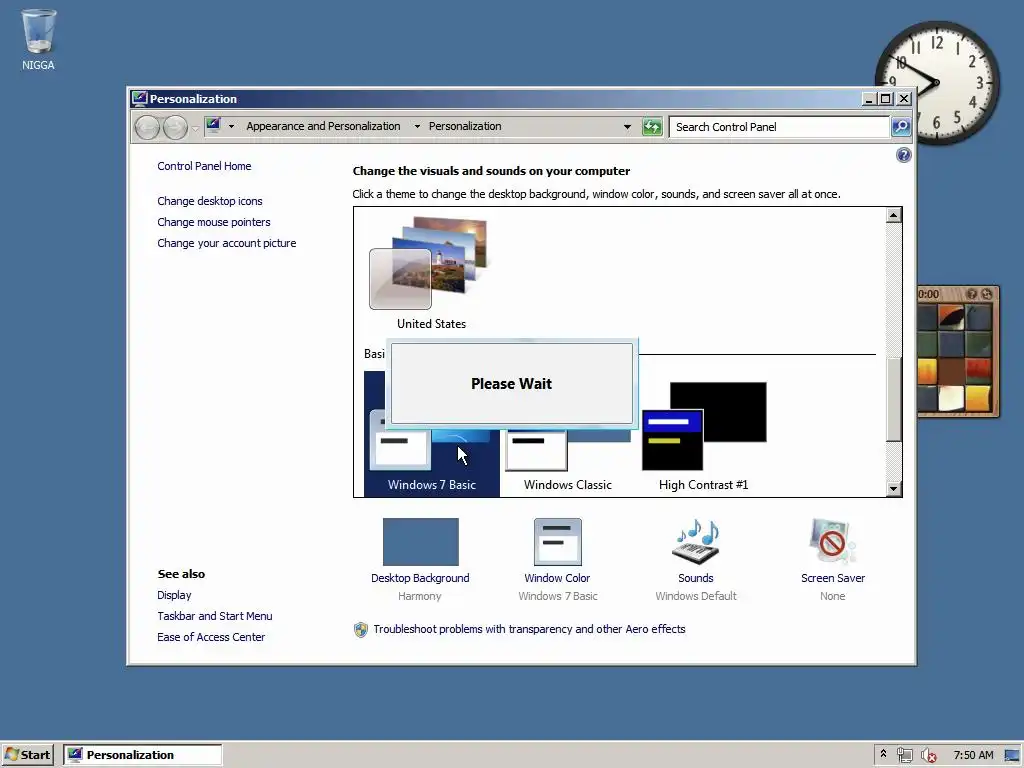Open Ease of Access Center link
Viewport: 1024px width, 768px height.
[211, 637]
